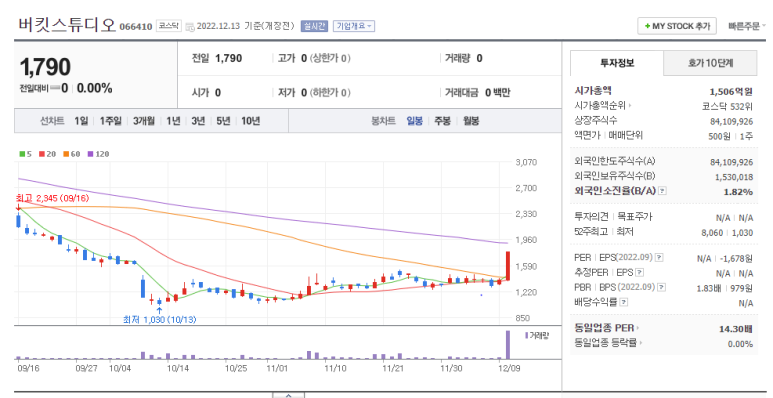773x398 pixels.
Task: Open the 기업개요 dropdown
Action: click(354, 26)
